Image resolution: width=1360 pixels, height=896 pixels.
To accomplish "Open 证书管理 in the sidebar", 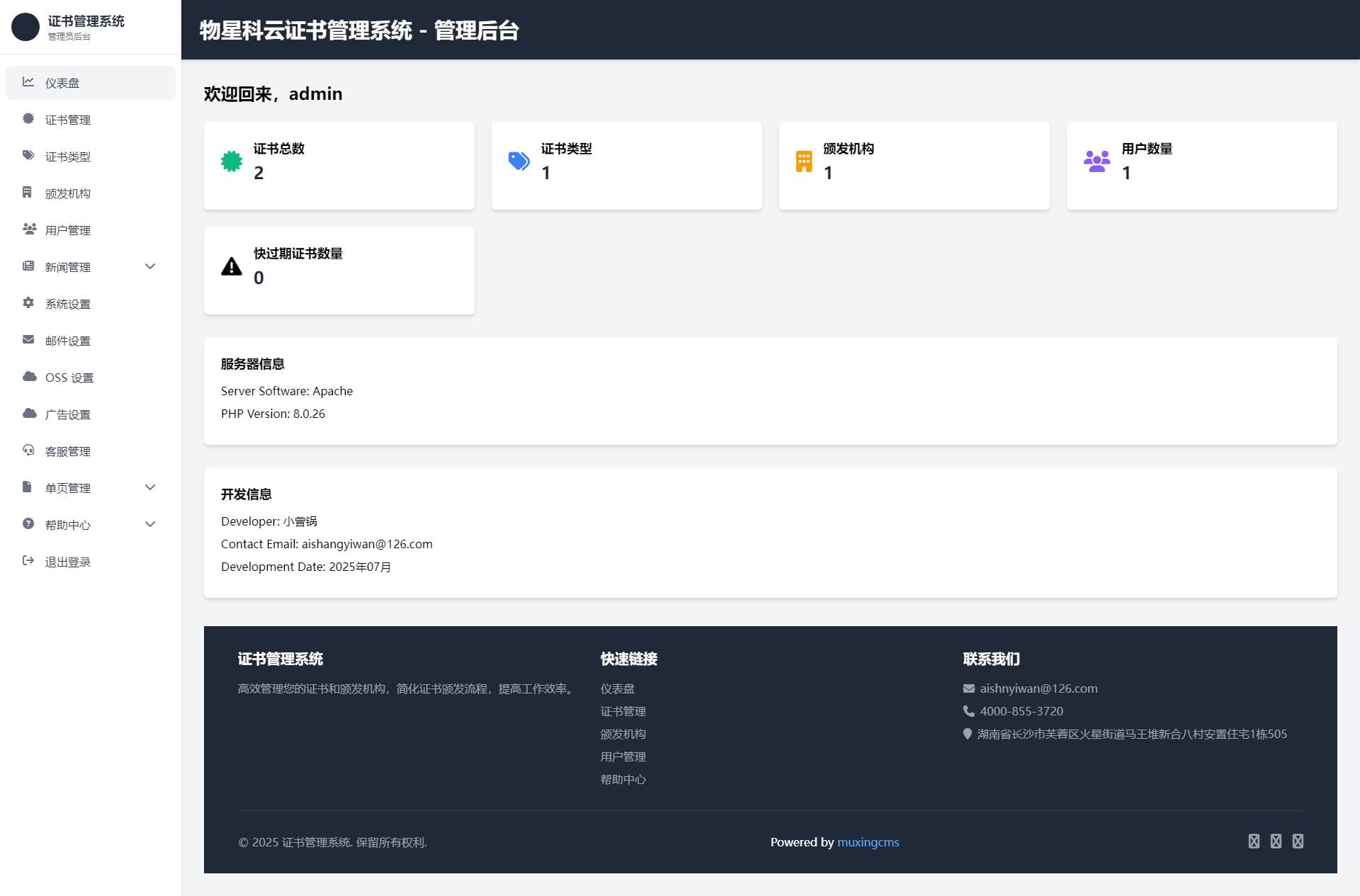I will pos(91,120).
